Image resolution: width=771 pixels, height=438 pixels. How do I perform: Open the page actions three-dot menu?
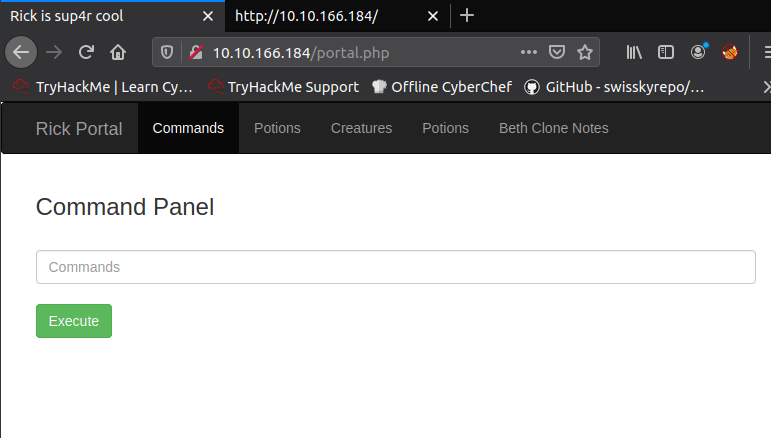[x=529, y=52]
